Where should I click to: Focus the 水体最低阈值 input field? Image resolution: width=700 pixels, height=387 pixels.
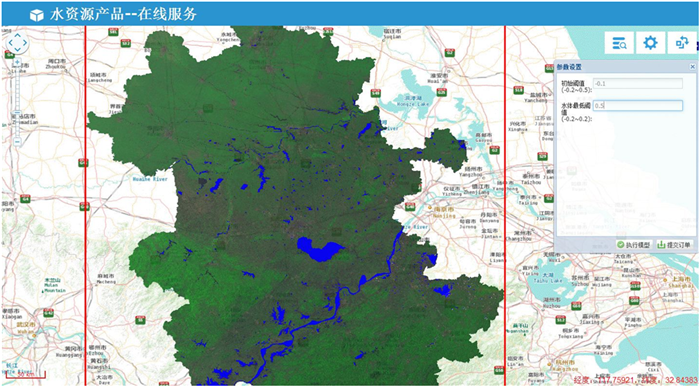pyautogui.click(x=638, y=105)
